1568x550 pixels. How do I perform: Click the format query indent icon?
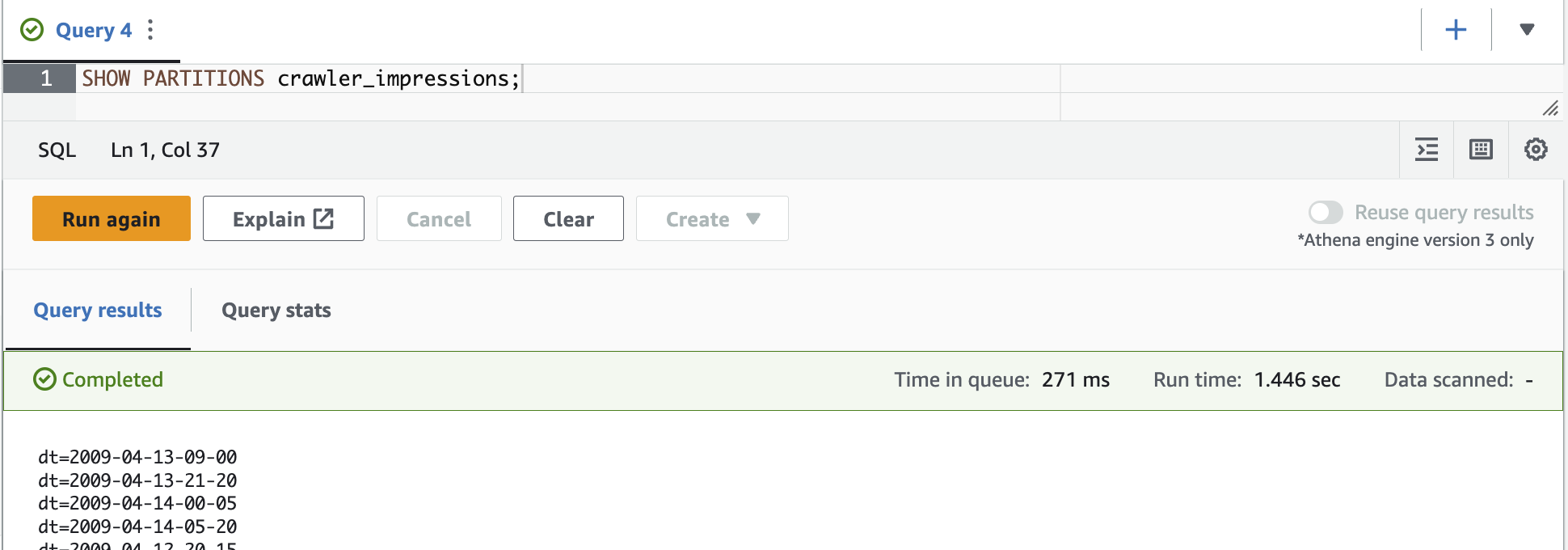pyautogui.click(x=1427, y=150)
